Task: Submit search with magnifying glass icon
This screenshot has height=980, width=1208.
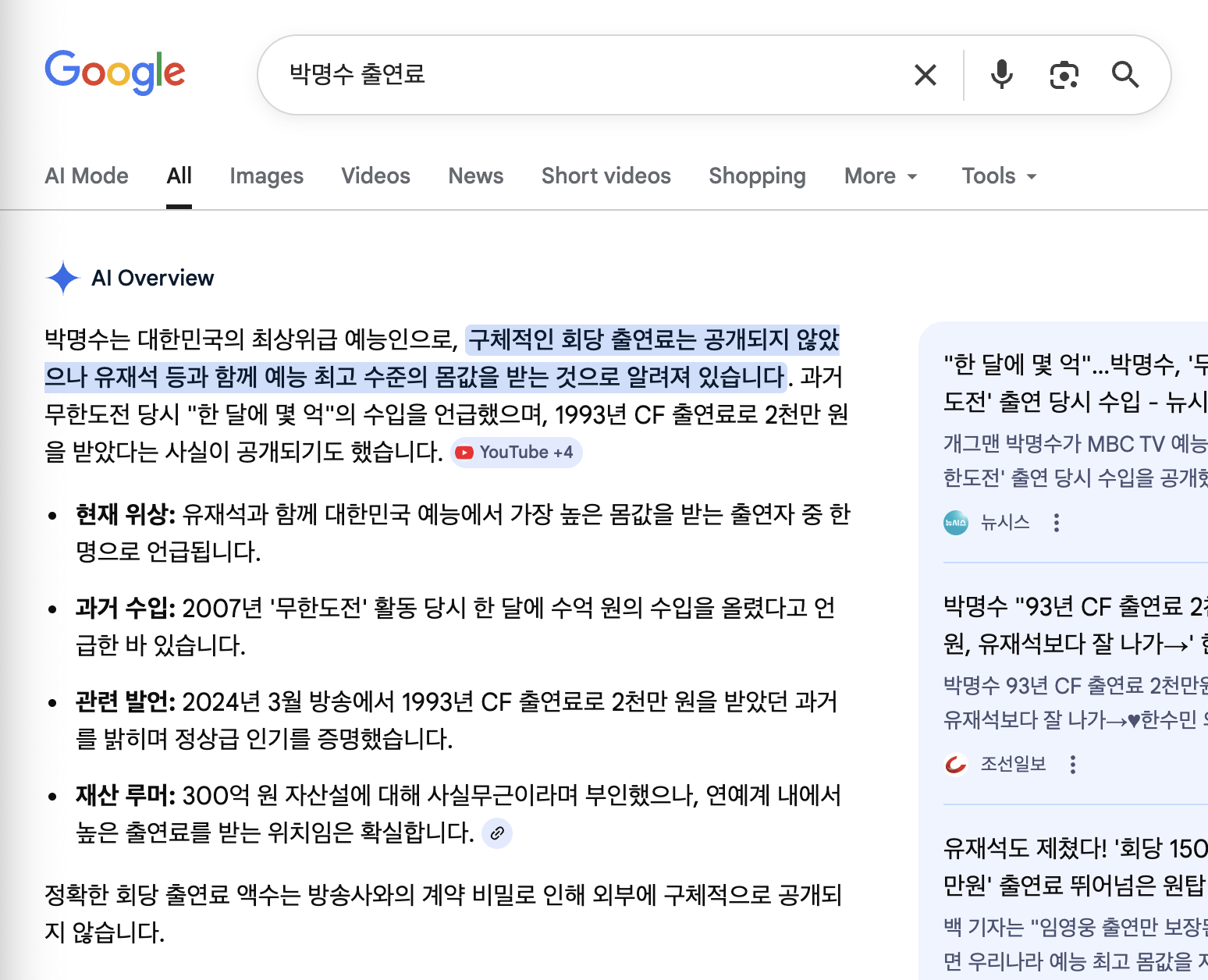Action: point(1125,75)
